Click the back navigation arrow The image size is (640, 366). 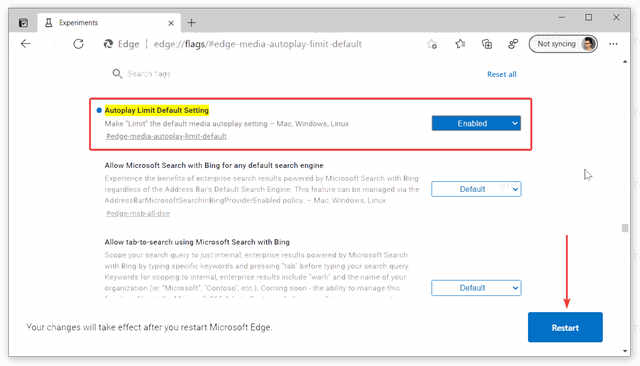click(x=26, y=44)
